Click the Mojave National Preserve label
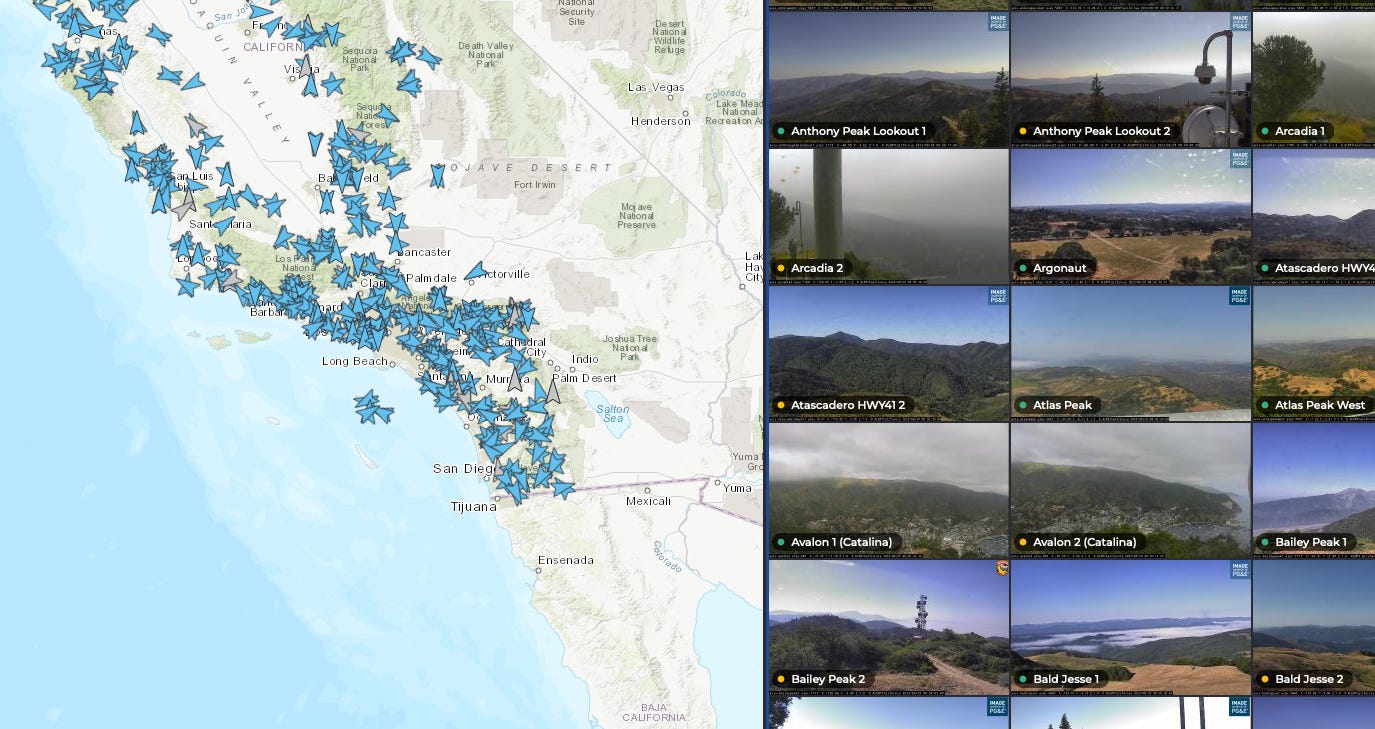The height and width of the screenshot is (729, 1375). coord(636,215)
